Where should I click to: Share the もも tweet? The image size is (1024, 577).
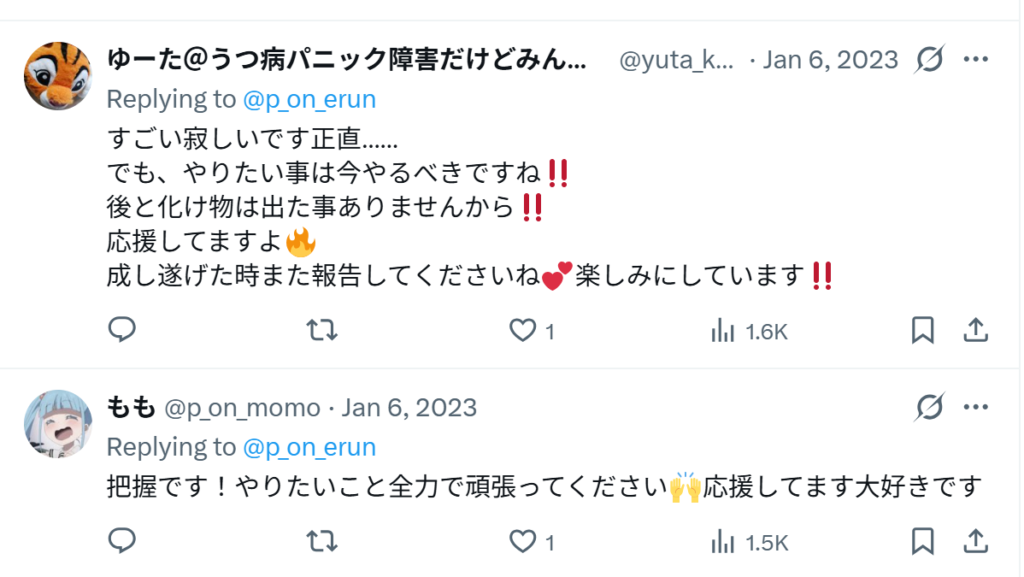tap(975, 542)
